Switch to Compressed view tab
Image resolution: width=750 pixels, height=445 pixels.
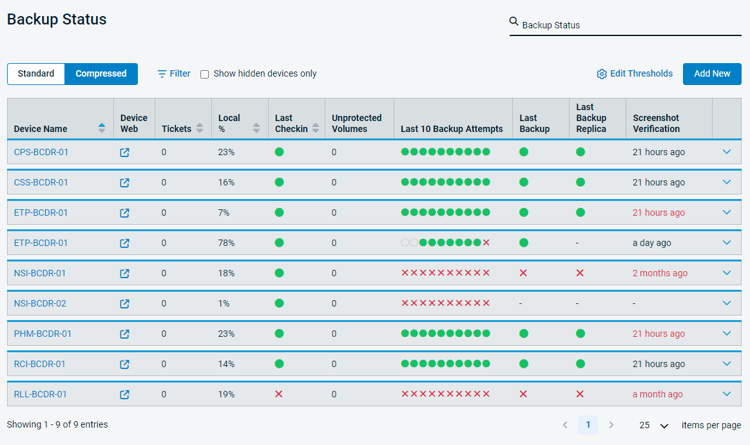click(101, 74)
